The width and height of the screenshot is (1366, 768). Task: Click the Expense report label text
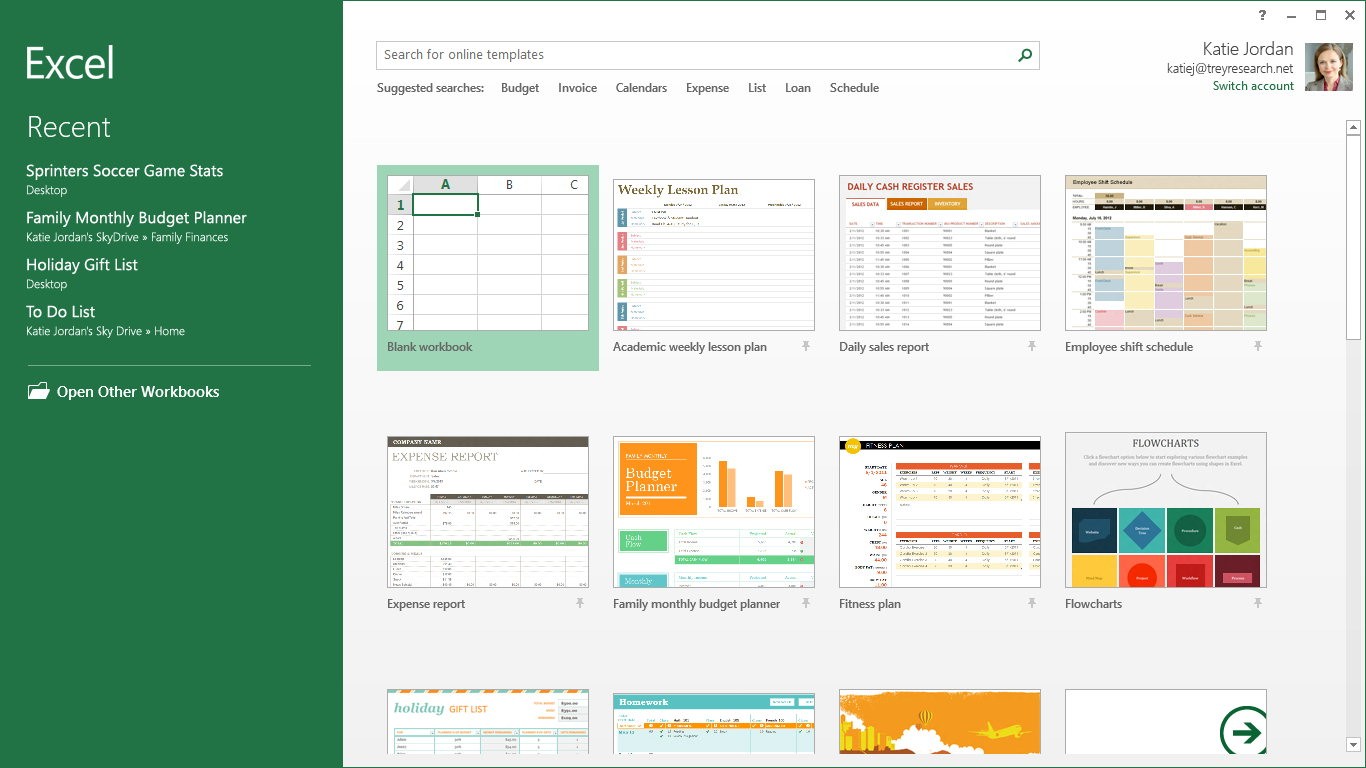pos(426,604)
